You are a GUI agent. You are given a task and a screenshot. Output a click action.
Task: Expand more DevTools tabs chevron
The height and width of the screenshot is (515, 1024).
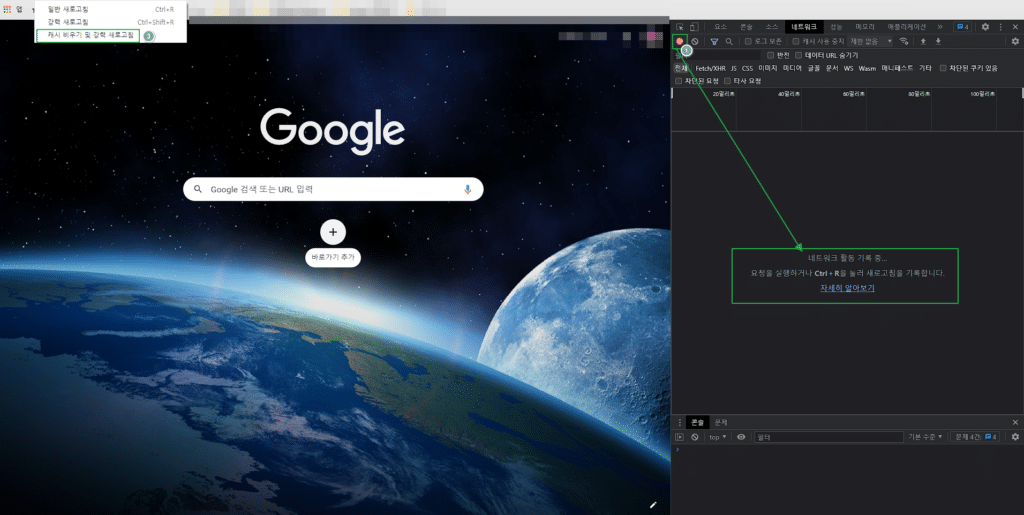[x=940, y=27]
